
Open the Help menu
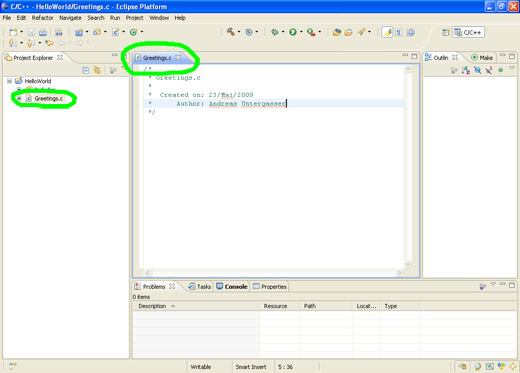click(180, 18)
